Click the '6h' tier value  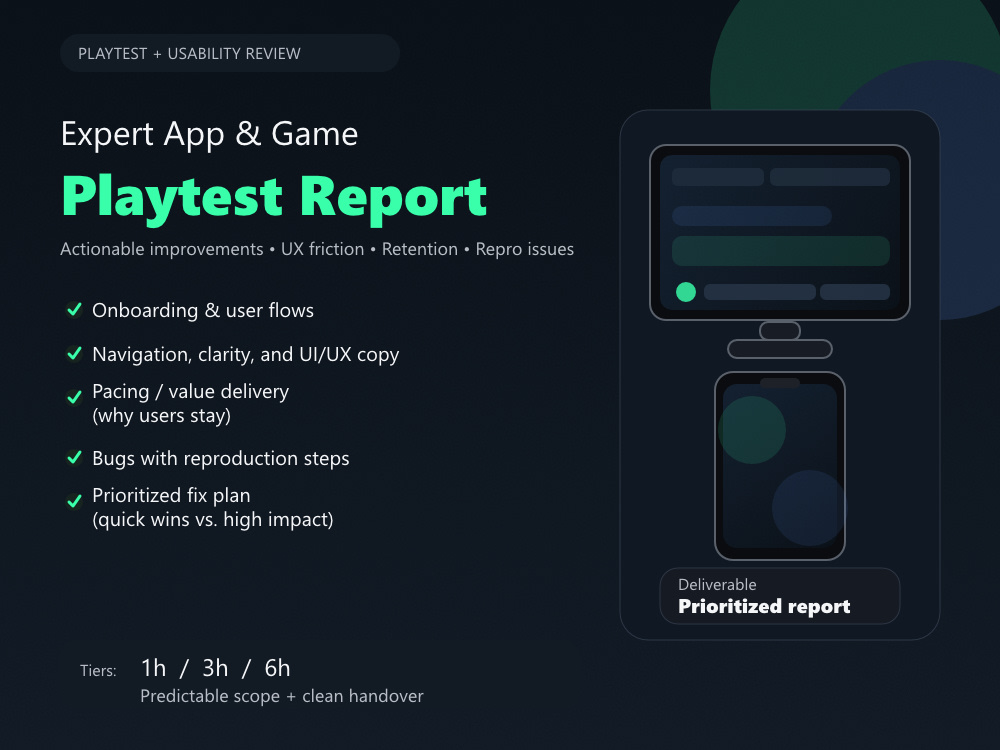pyautogui.click(x=277, y=668)
